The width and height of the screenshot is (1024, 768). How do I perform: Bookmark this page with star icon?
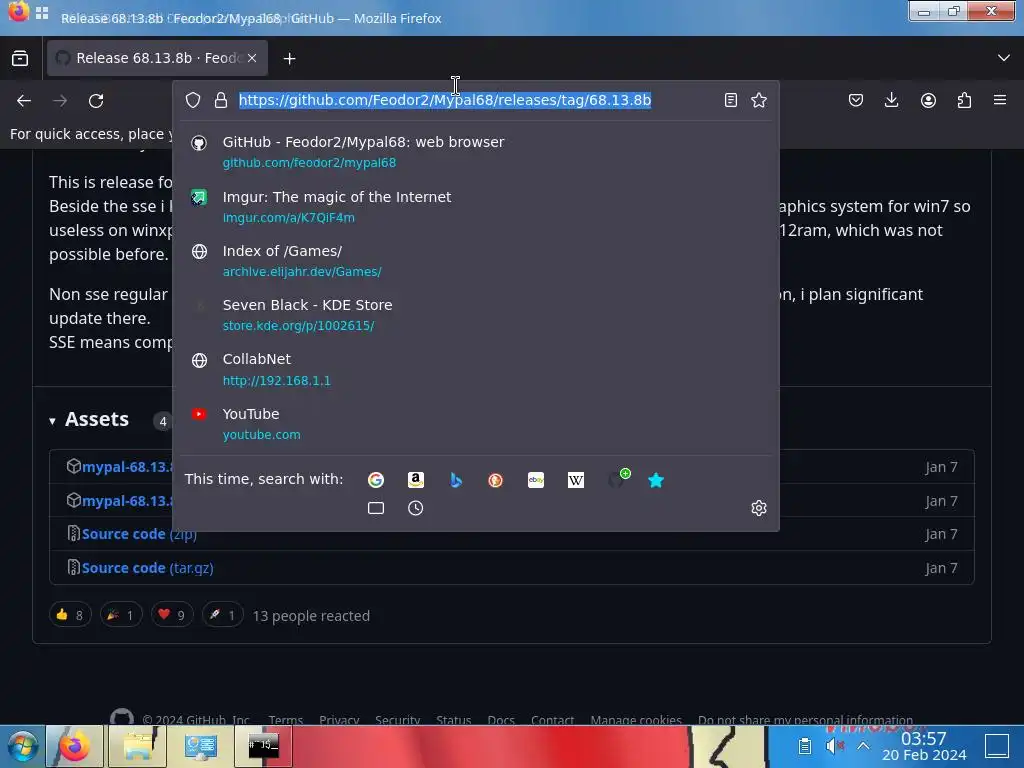click(x=759, y=100)
